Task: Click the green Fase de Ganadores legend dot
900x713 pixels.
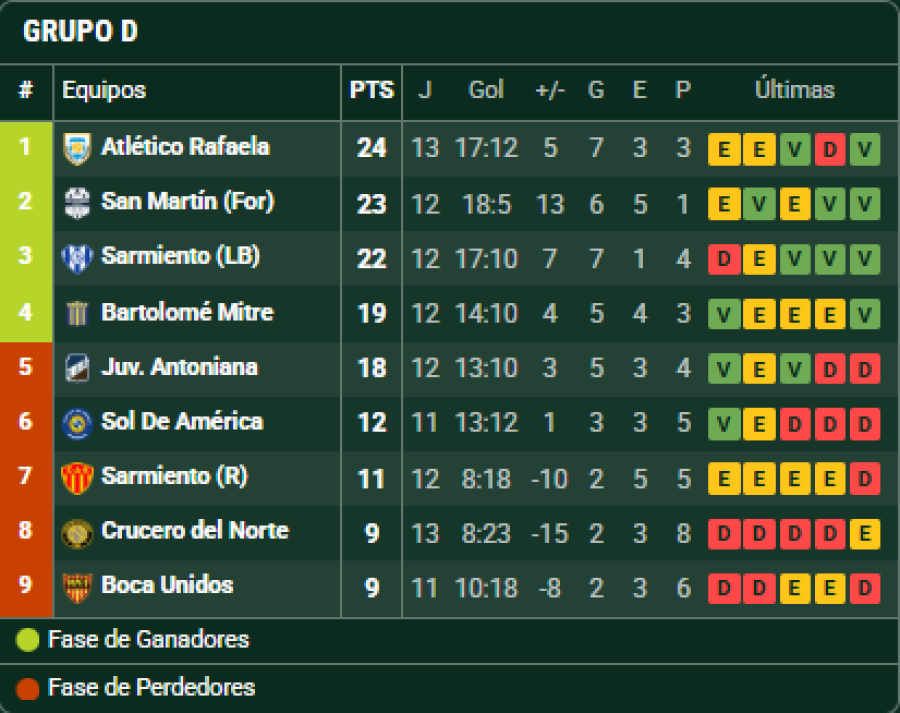Action: (x=28, y=640)
